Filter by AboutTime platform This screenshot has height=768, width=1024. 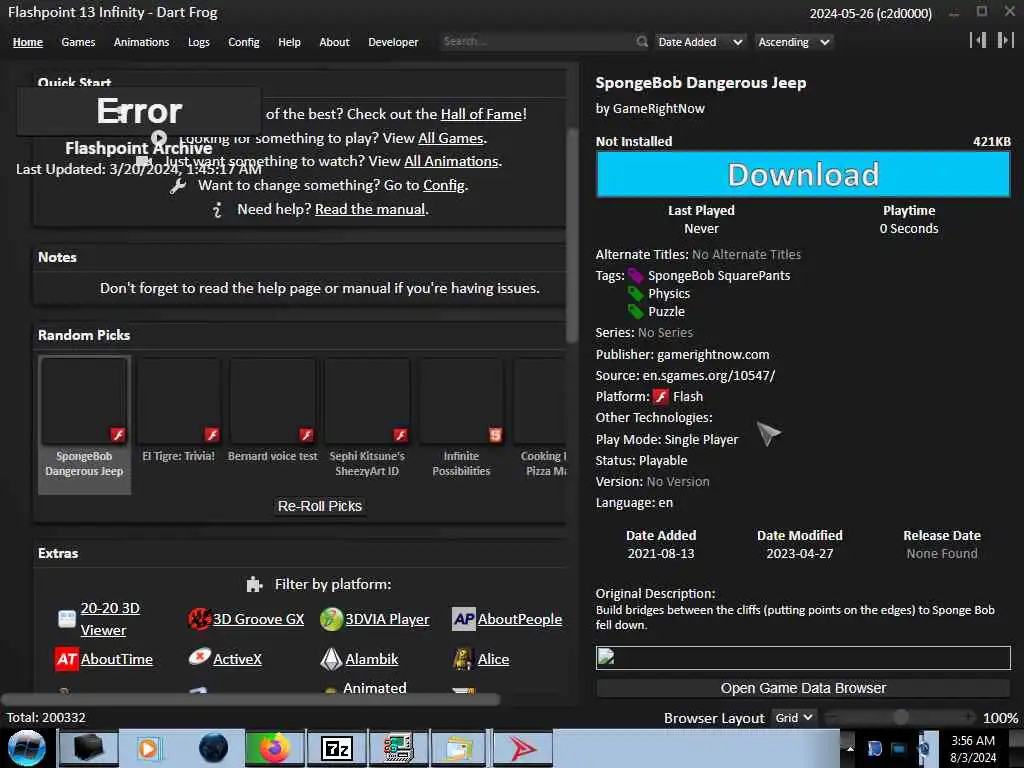point(117,659)
